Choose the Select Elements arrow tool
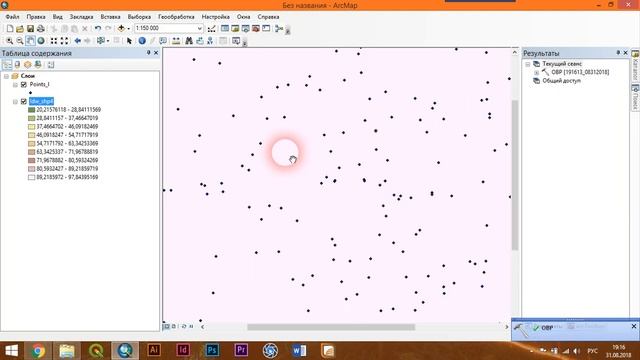The image size is (640, 360). (129, 41)
